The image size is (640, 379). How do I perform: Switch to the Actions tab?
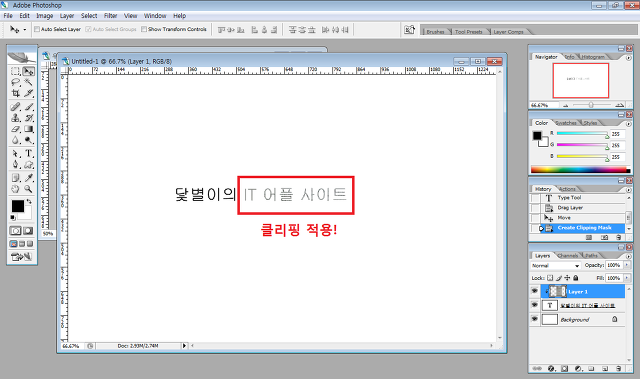pyautogui.click(x=567, y=189)
